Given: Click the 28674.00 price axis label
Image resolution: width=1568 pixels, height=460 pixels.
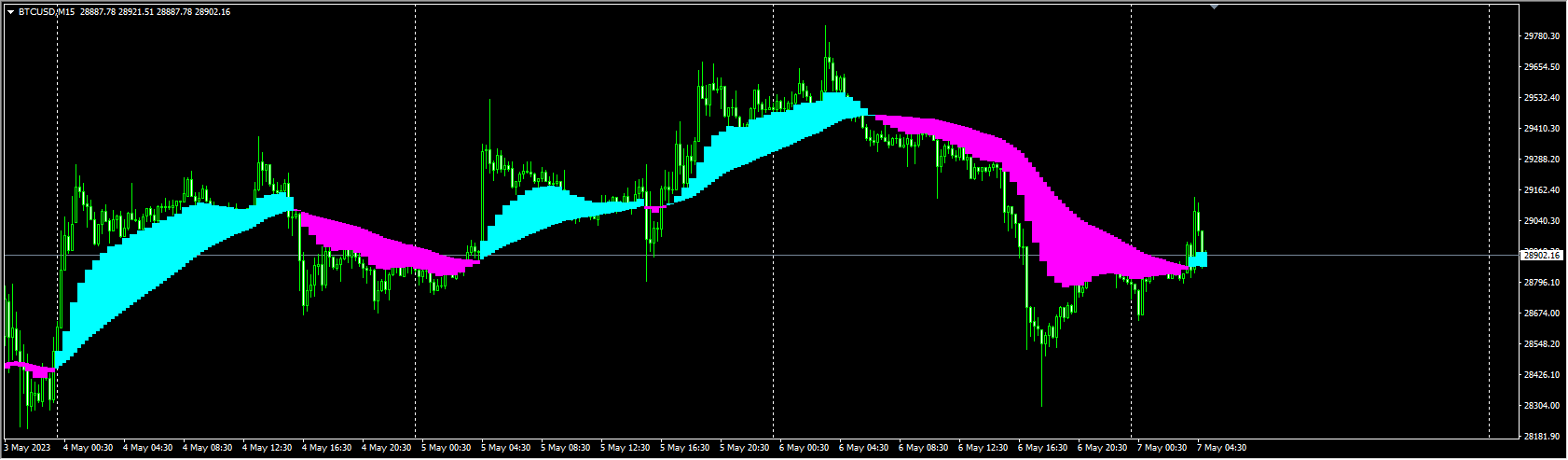Looking at the screenshot, I should click(x=1542, y=314).
